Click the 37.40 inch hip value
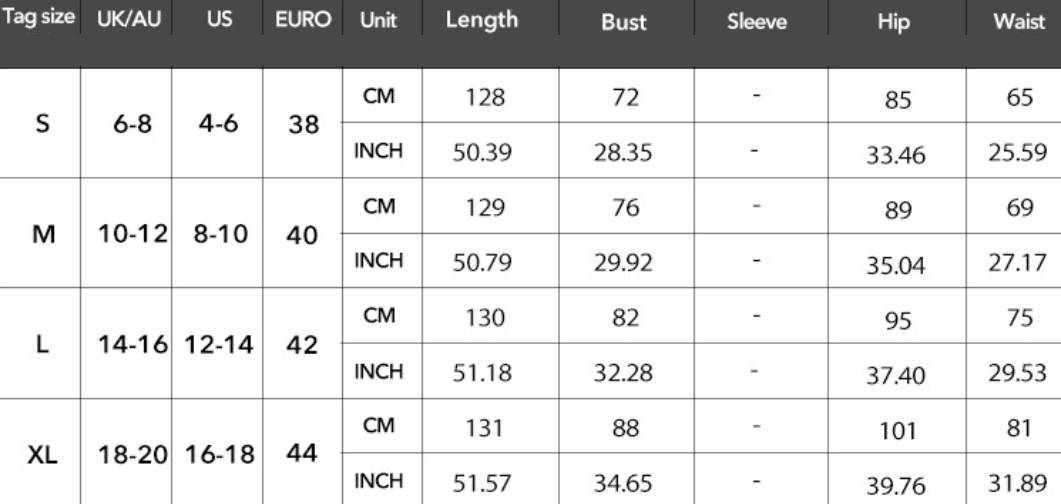The image size is (1061, 504). click(x=897, y=375)
